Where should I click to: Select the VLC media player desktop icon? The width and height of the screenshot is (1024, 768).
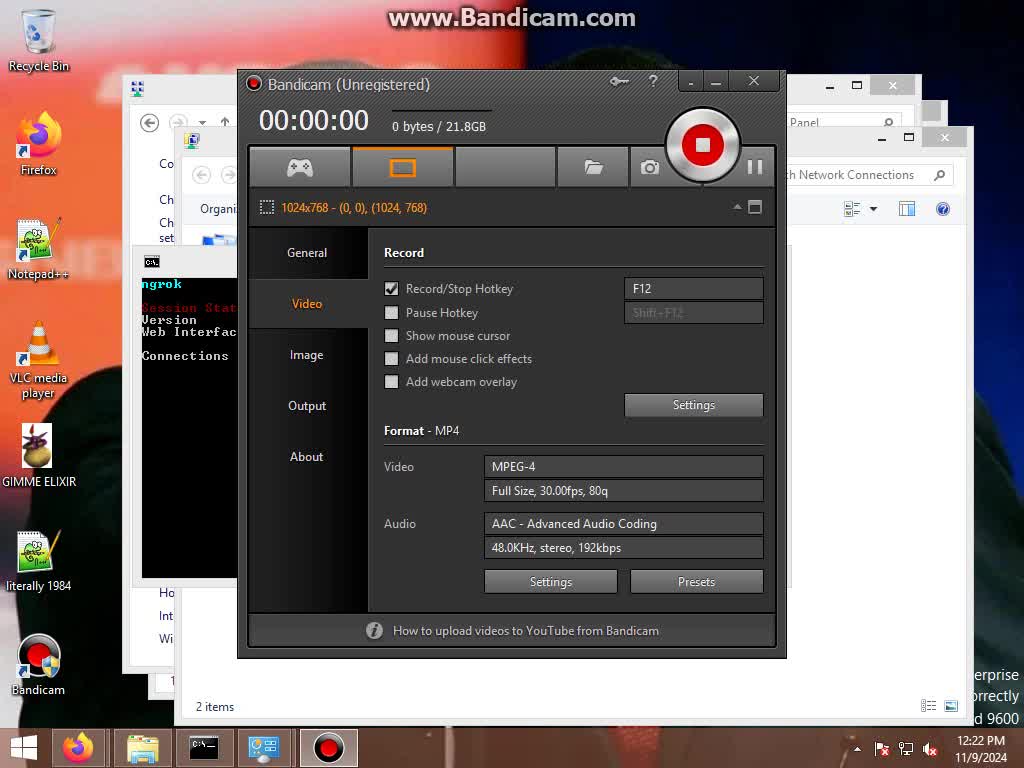tap(39, 360)
